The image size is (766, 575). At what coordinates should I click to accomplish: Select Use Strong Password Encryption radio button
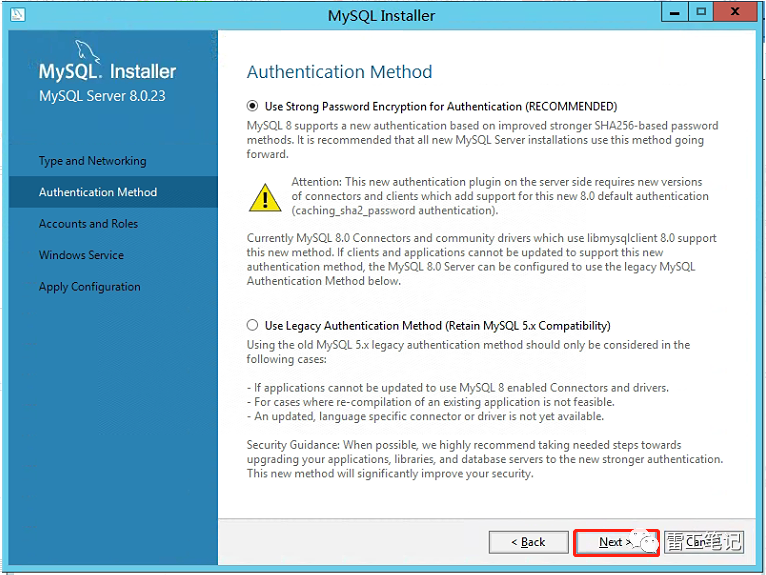pos(252,106)
